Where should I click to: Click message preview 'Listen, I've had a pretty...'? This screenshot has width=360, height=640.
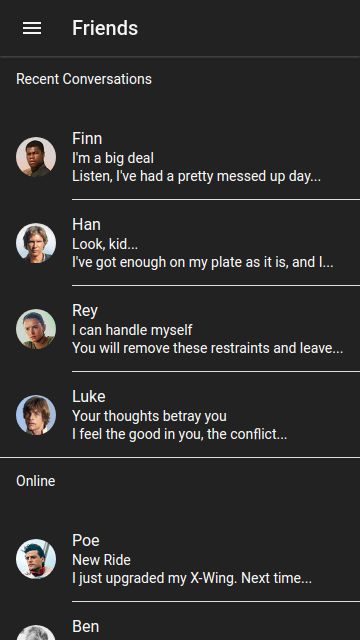tap(196, 176)
